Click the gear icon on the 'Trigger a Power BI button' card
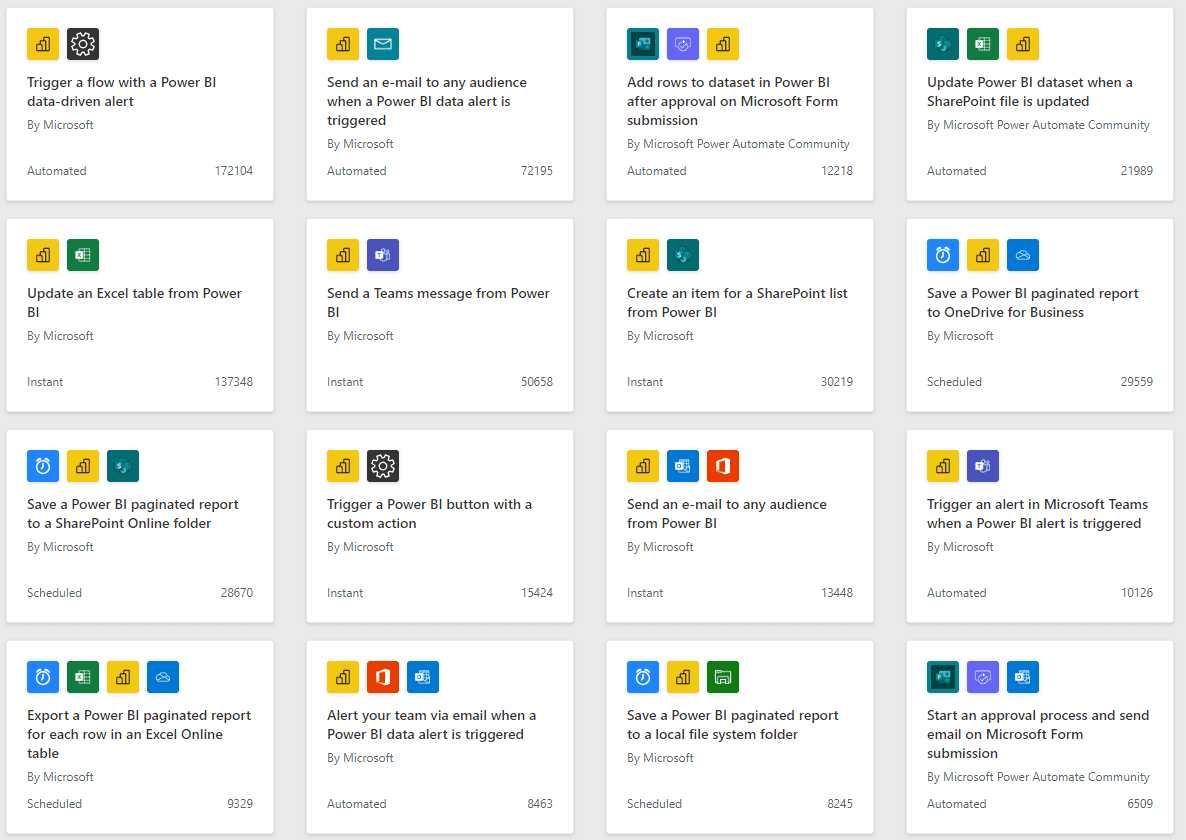1186x840 pixels. [383, 466]
